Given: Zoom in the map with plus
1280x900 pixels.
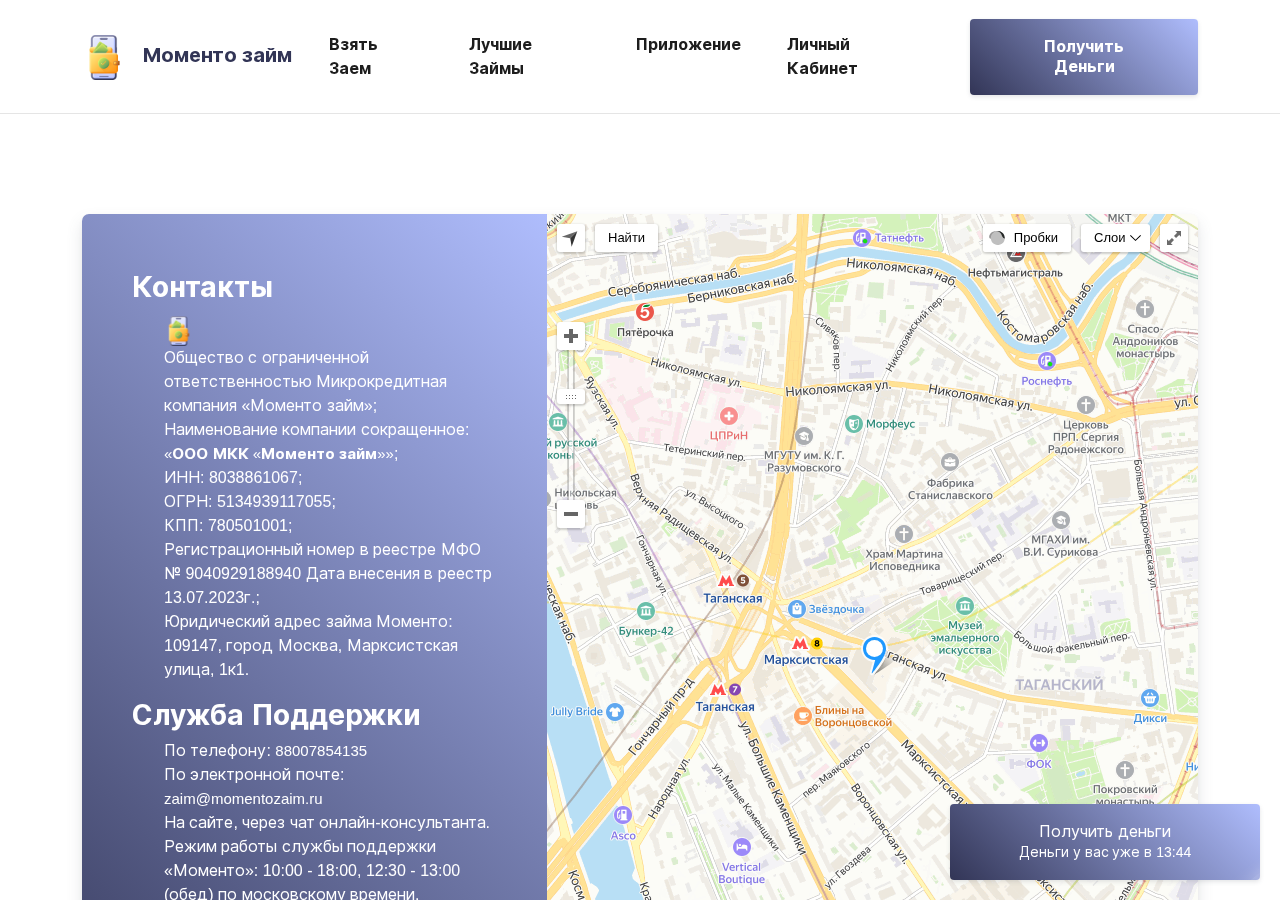Looking at the screenshot, I should click(571, 336).
